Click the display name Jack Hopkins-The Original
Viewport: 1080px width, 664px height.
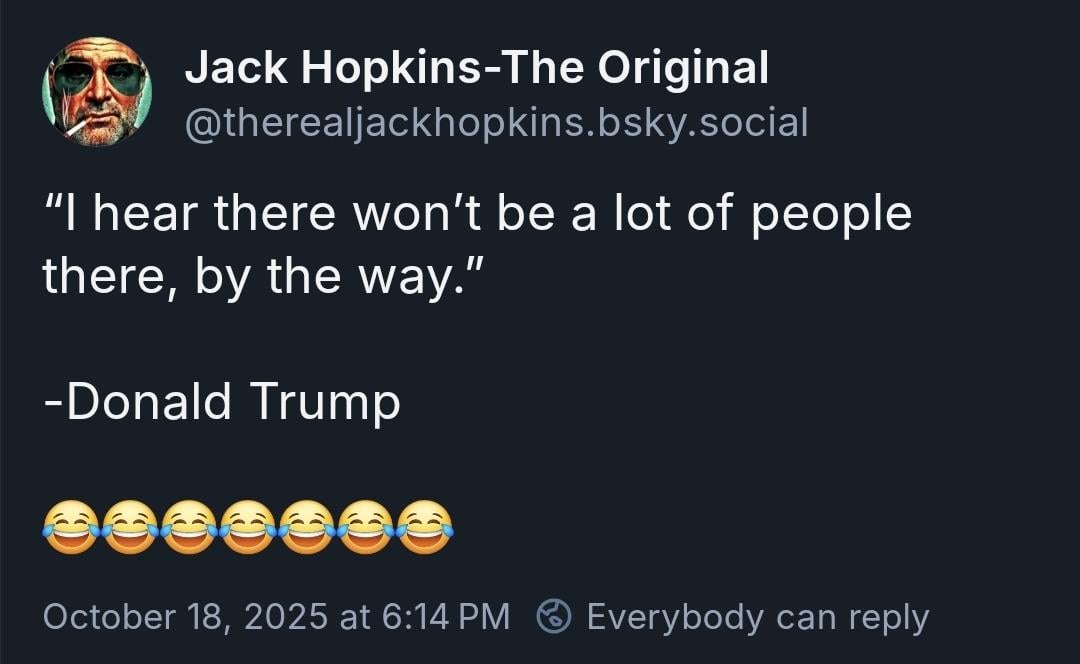pyautogui.click(x=477, y=68)
